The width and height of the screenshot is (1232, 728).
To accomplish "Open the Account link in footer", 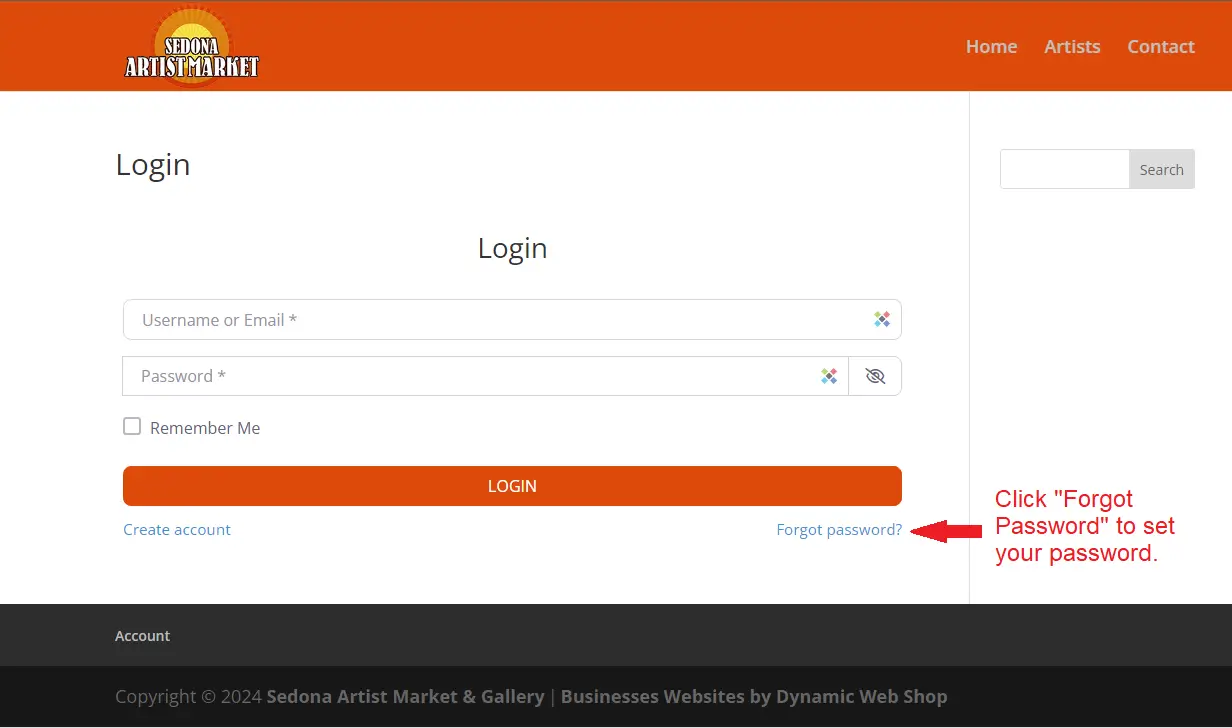I will point(143,636).
